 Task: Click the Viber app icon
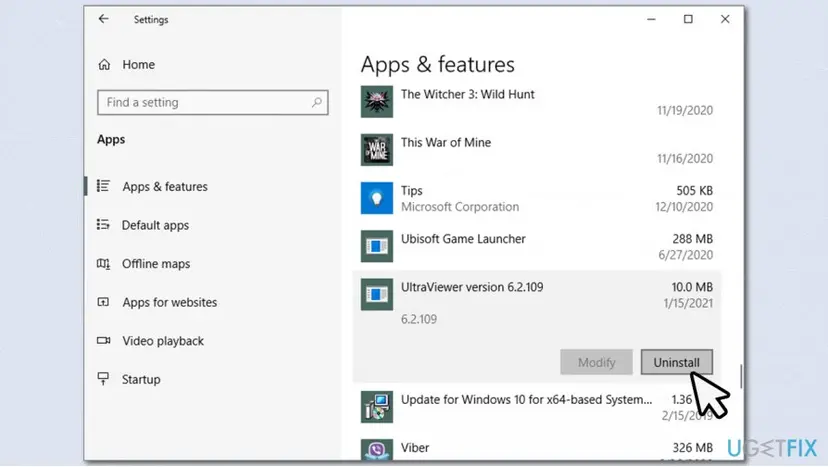coord(377,449)
